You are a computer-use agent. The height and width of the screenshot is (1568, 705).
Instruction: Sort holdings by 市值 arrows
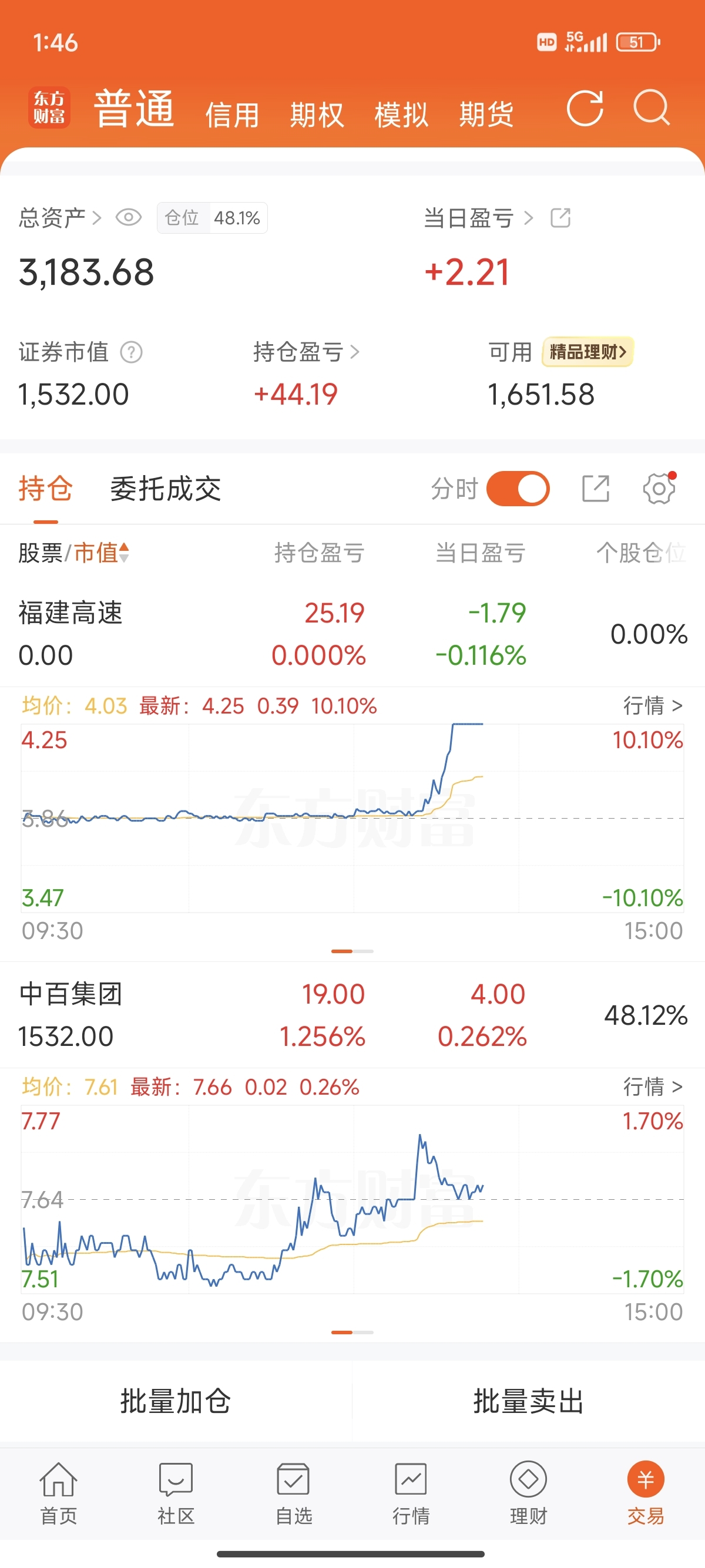point(123,553)
